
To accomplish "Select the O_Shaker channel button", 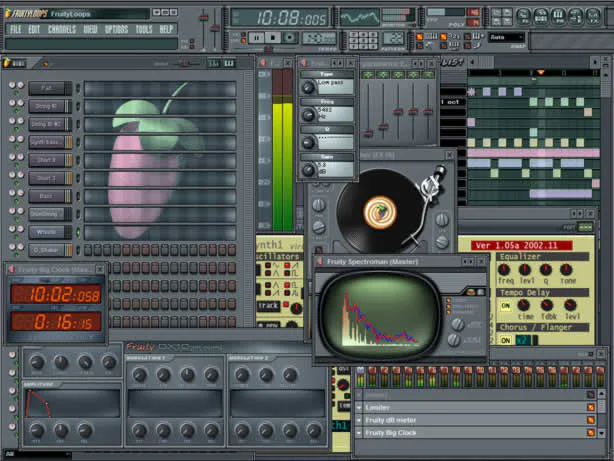I will tap(50, 250).
